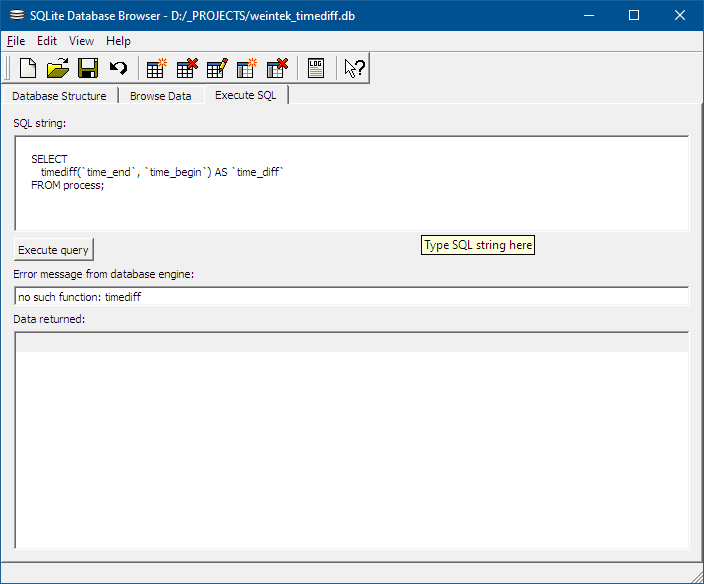
Task: Click the window resize grip in corner
Action: [x=697, y=577]
